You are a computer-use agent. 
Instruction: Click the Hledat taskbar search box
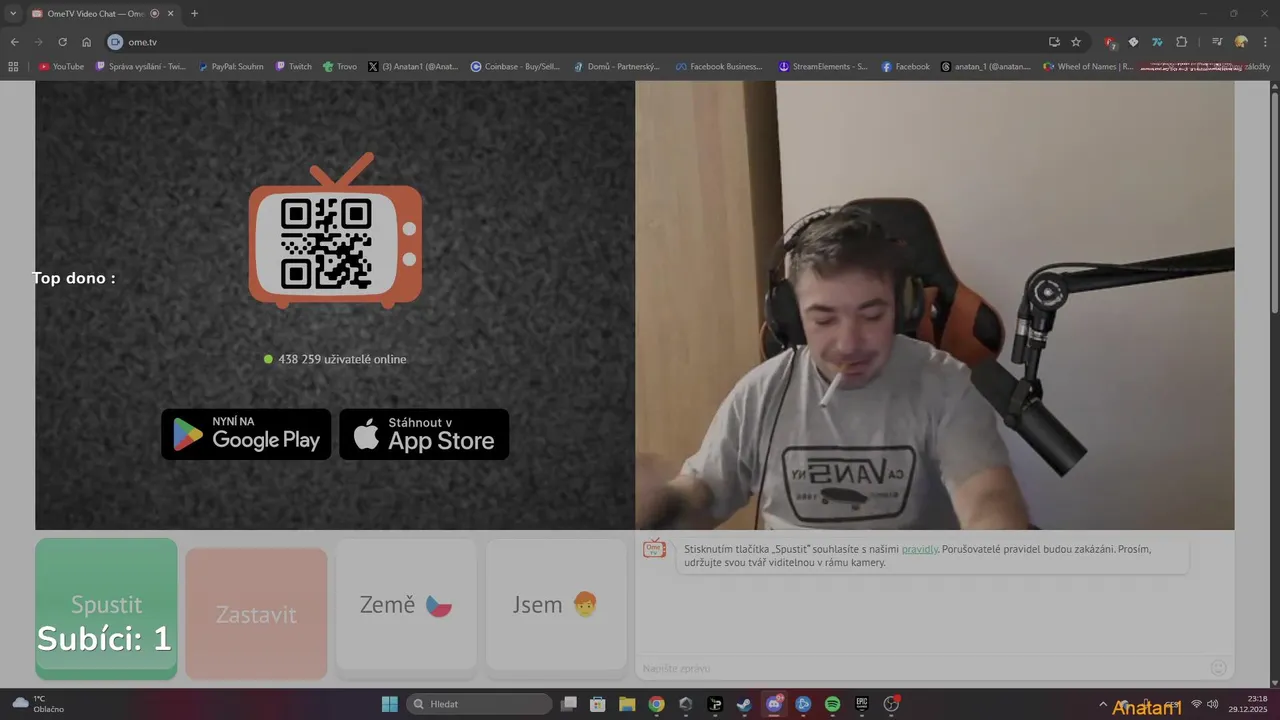(x=479, y=704)
